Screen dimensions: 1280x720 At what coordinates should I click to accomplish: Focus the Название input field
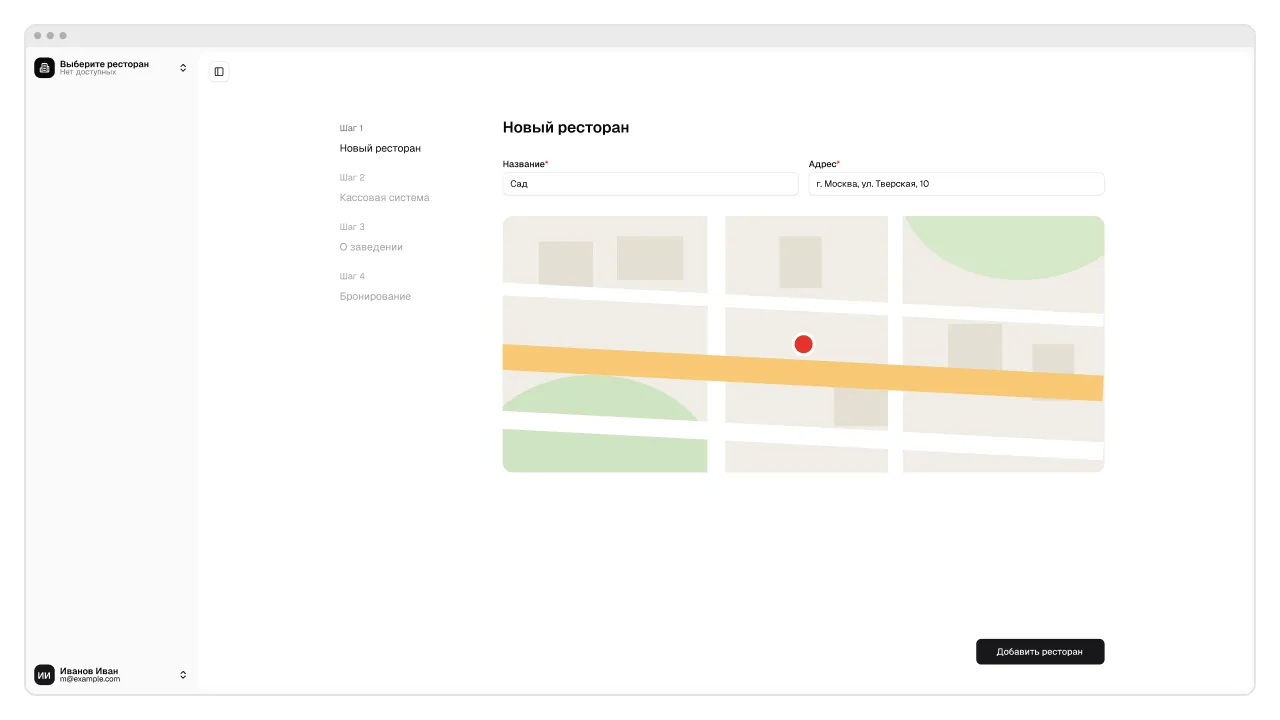[x=650, y=184]
